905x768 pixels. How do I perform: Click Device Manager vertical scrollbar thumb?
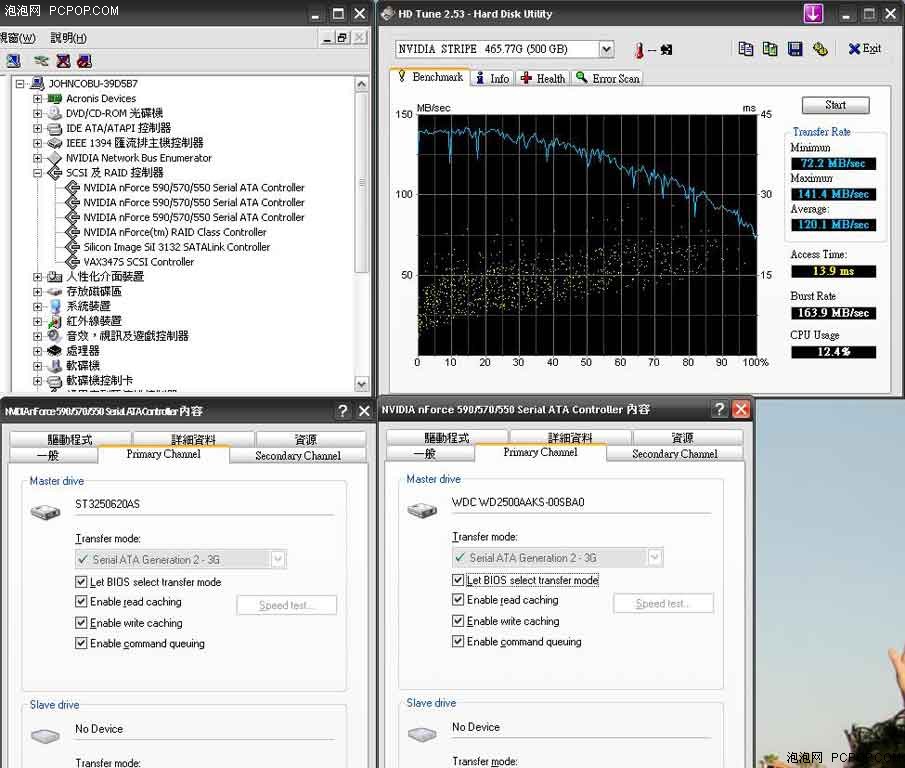click(x=361, y=182)
